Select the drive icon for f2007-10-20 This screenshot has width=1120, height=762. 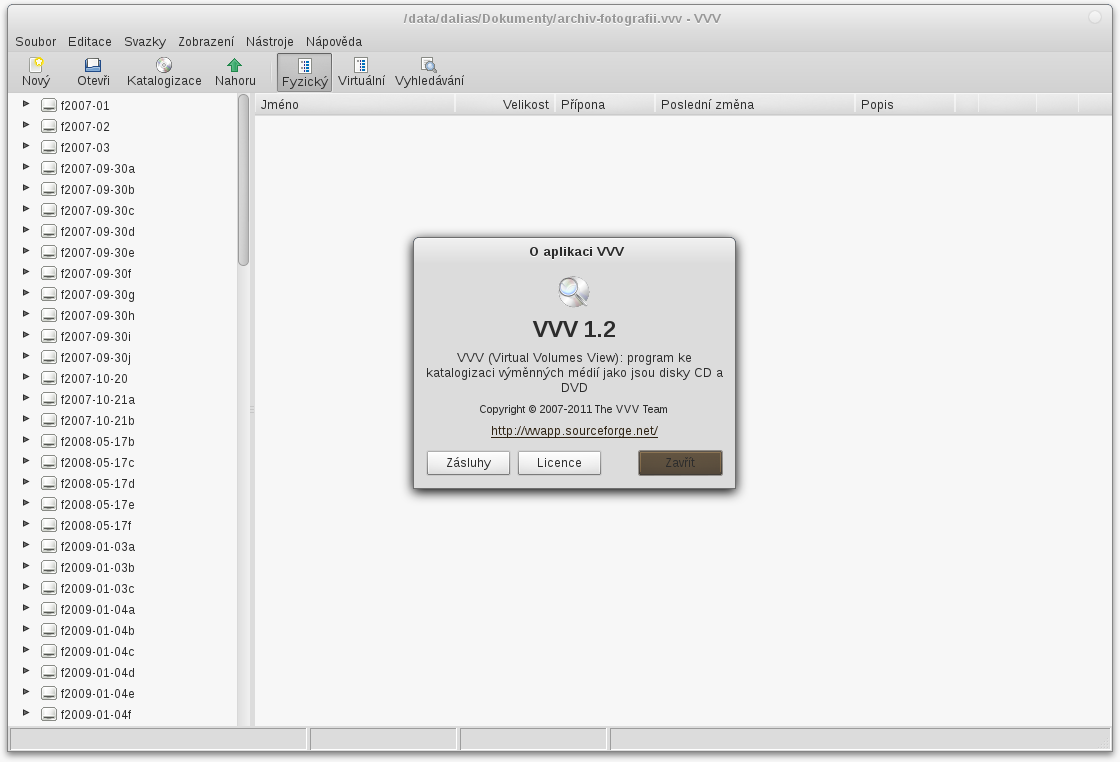(49, 379)
